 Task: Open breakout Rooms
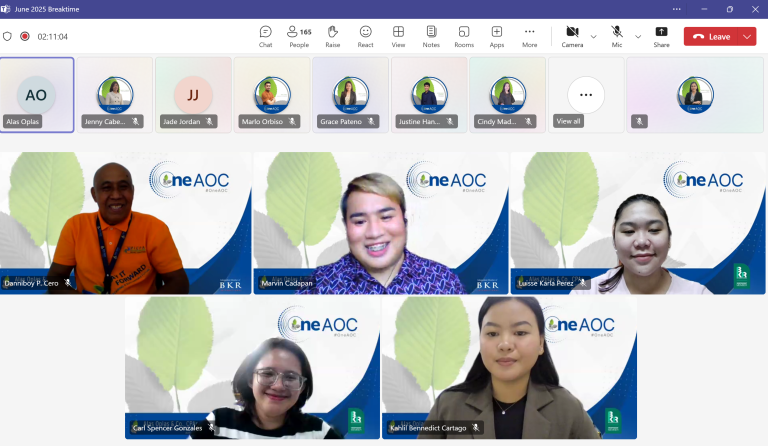464,36
